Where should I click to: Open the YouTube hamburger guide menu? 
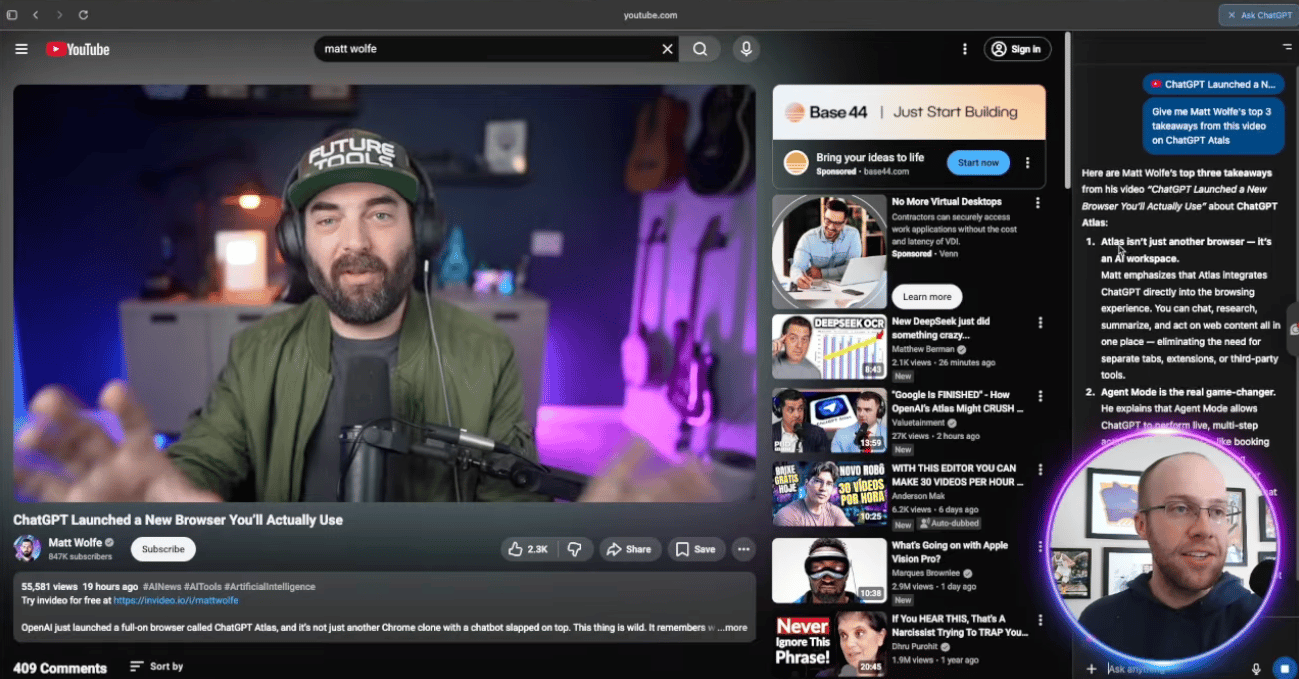(21, 49)
